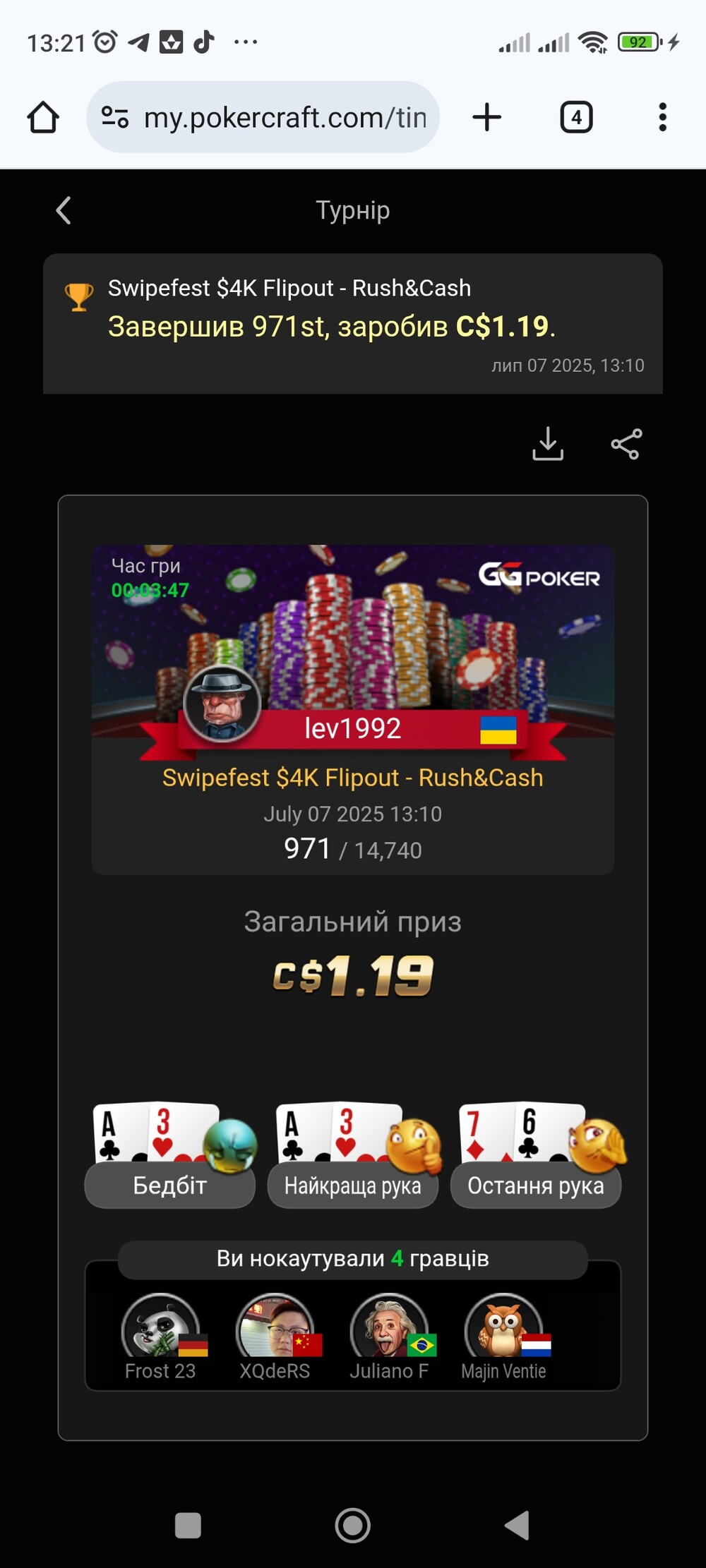This screenshot has height=1568, width=706.
Task: Select knocked-out player Majin Ventie avatar
Action: point(504,1327)
